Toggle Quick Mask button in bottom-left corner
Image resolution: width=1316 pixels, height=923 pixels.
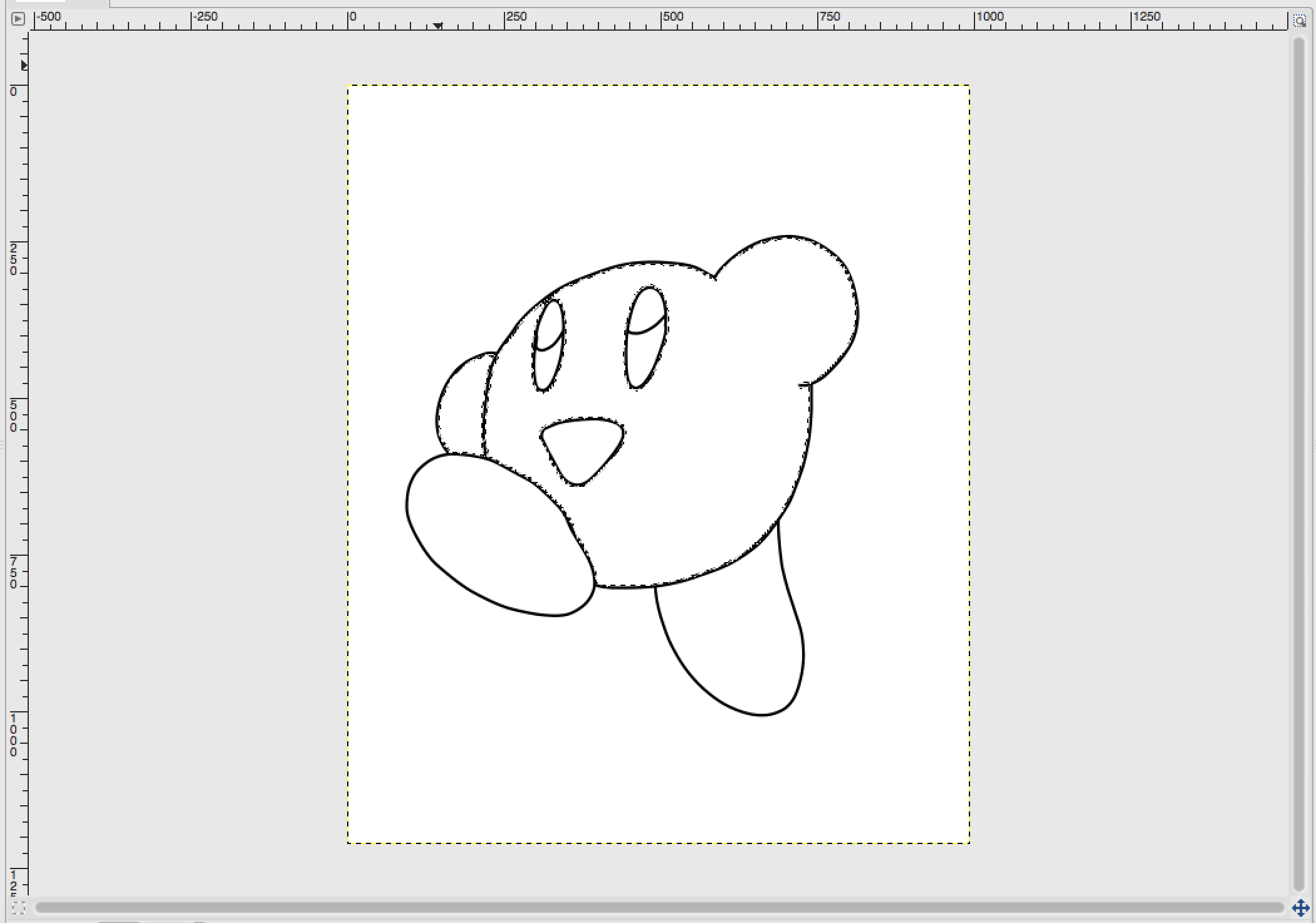[18, 907]
